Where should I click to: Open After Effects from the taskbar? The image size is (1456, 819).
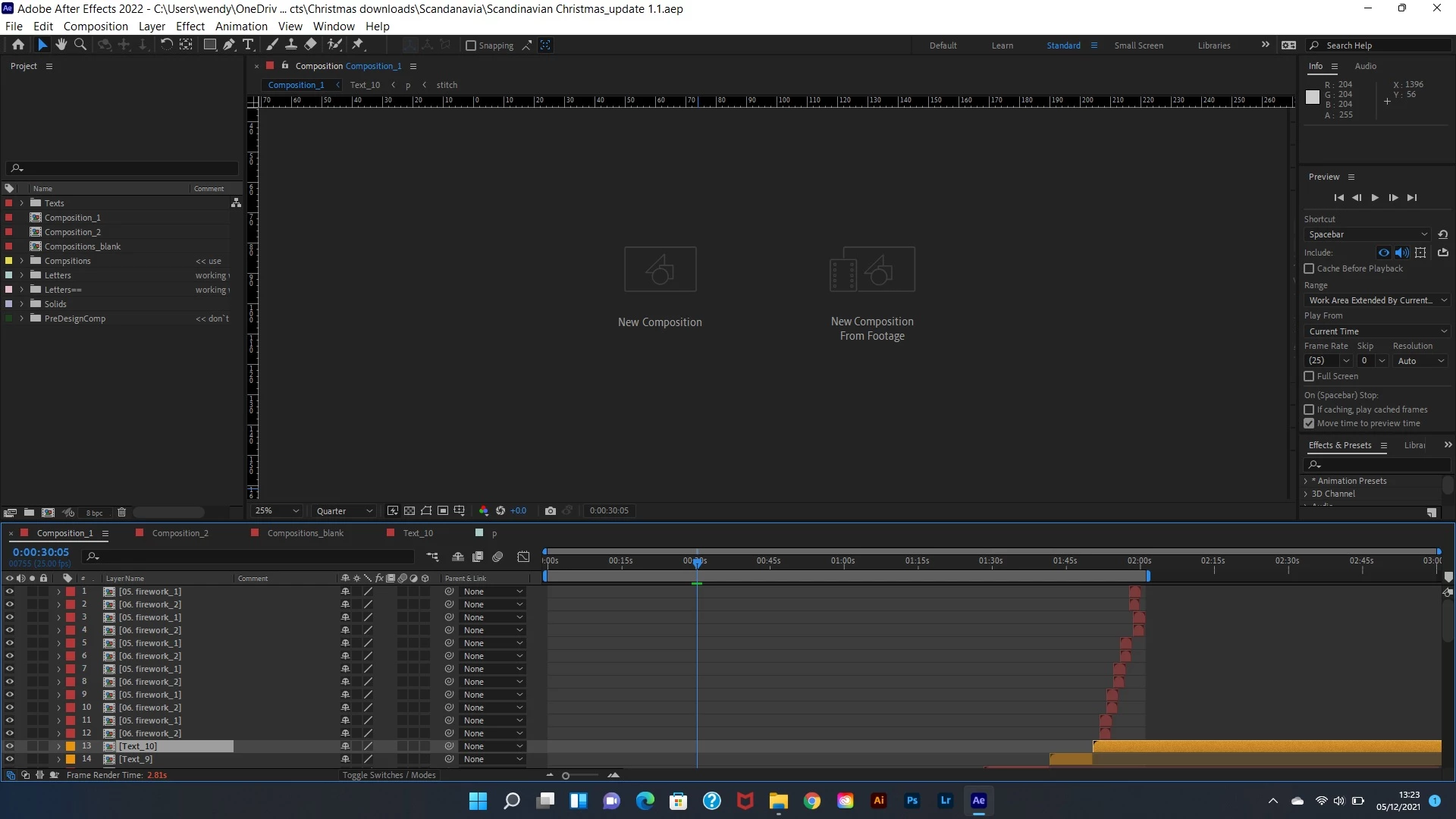[x=978, y=801]
